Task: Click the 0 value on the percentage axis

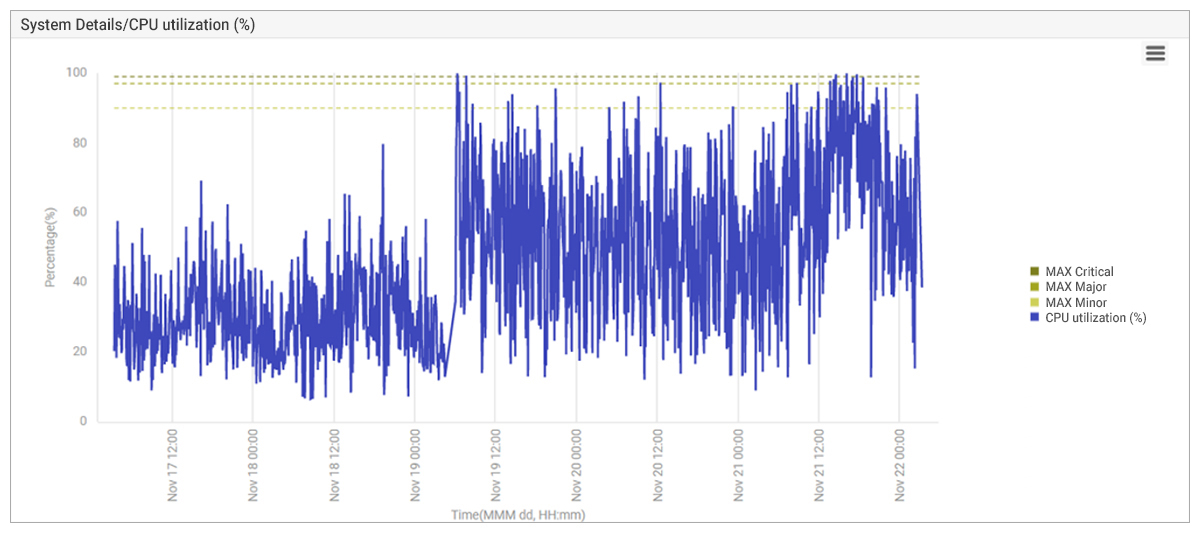Action: (84, 421)
